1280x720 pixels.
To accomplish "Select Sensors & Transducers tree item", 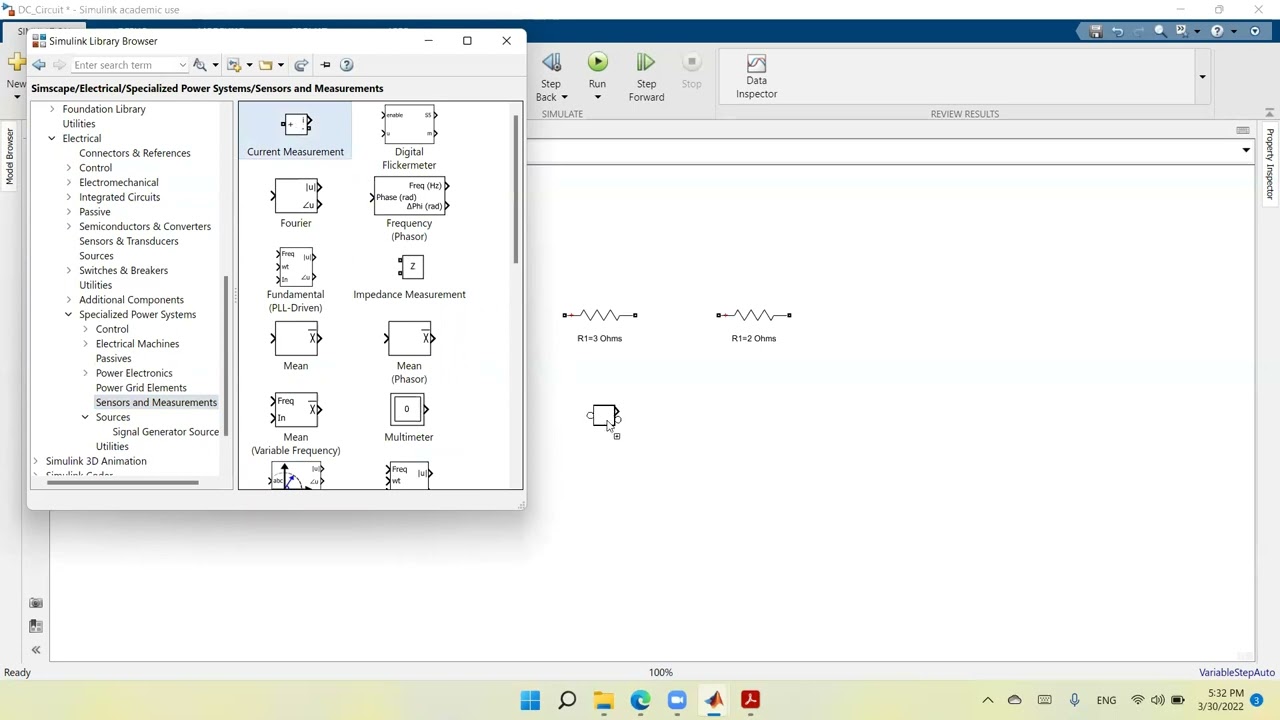I will (129, 241).
